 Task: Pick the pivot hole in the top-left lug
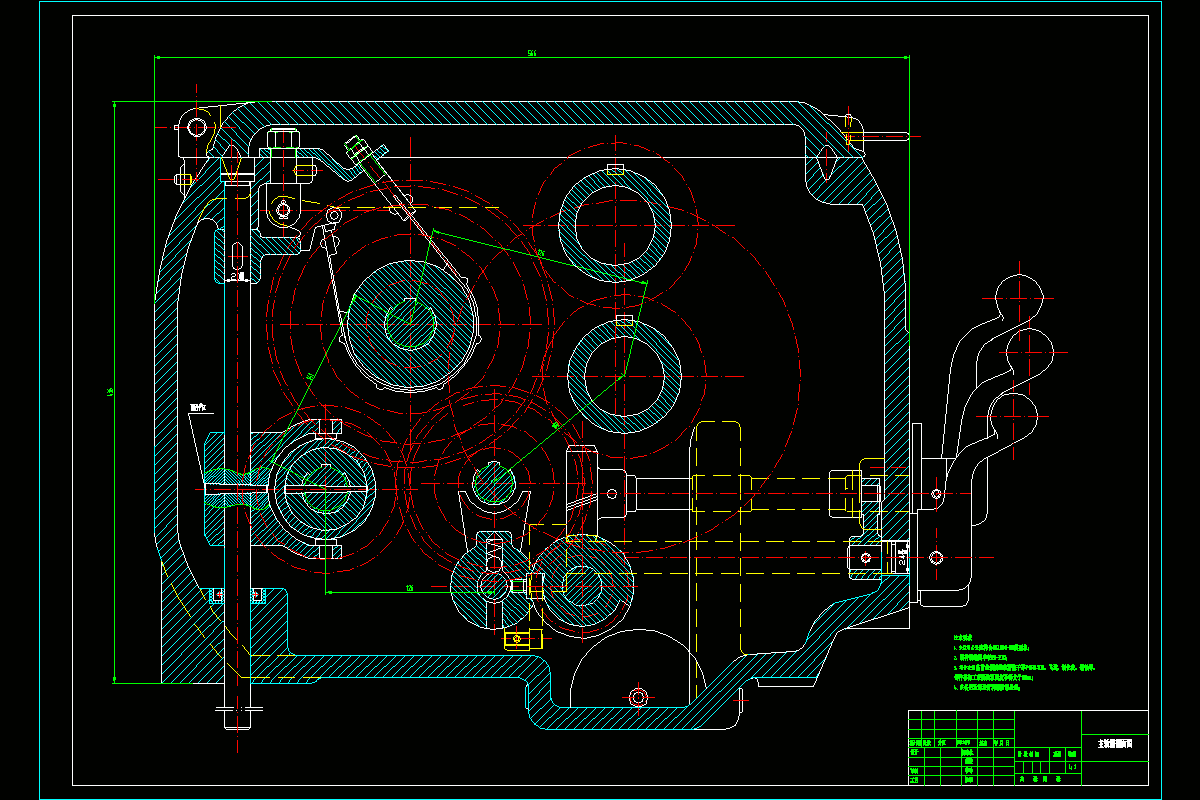click(x=196, y=126)
